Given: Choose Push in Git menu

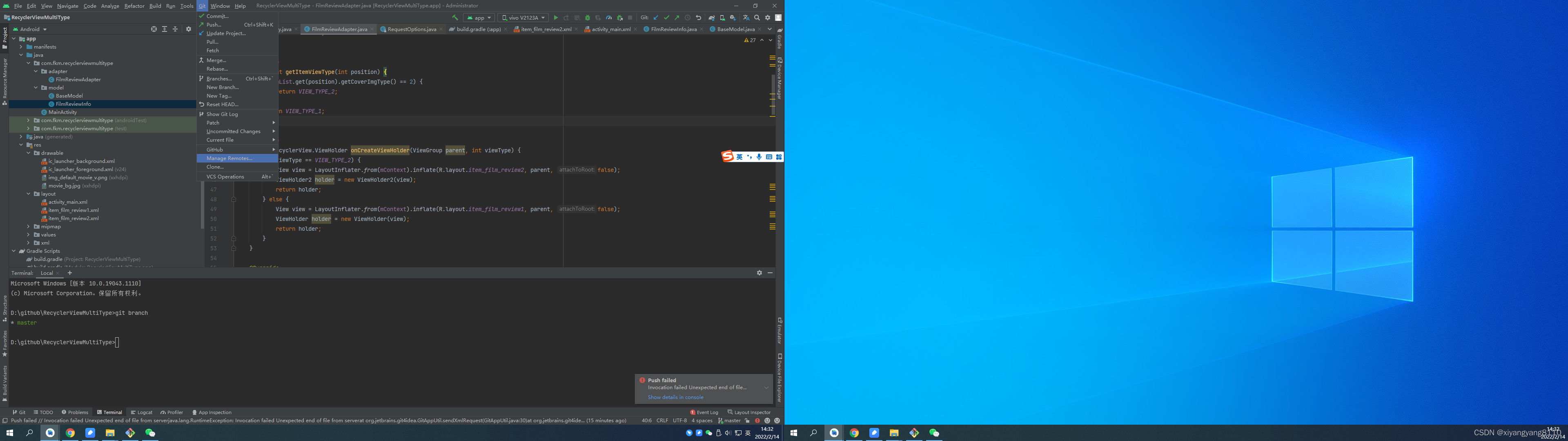Looking at the screenshot, I should [237, 25].
